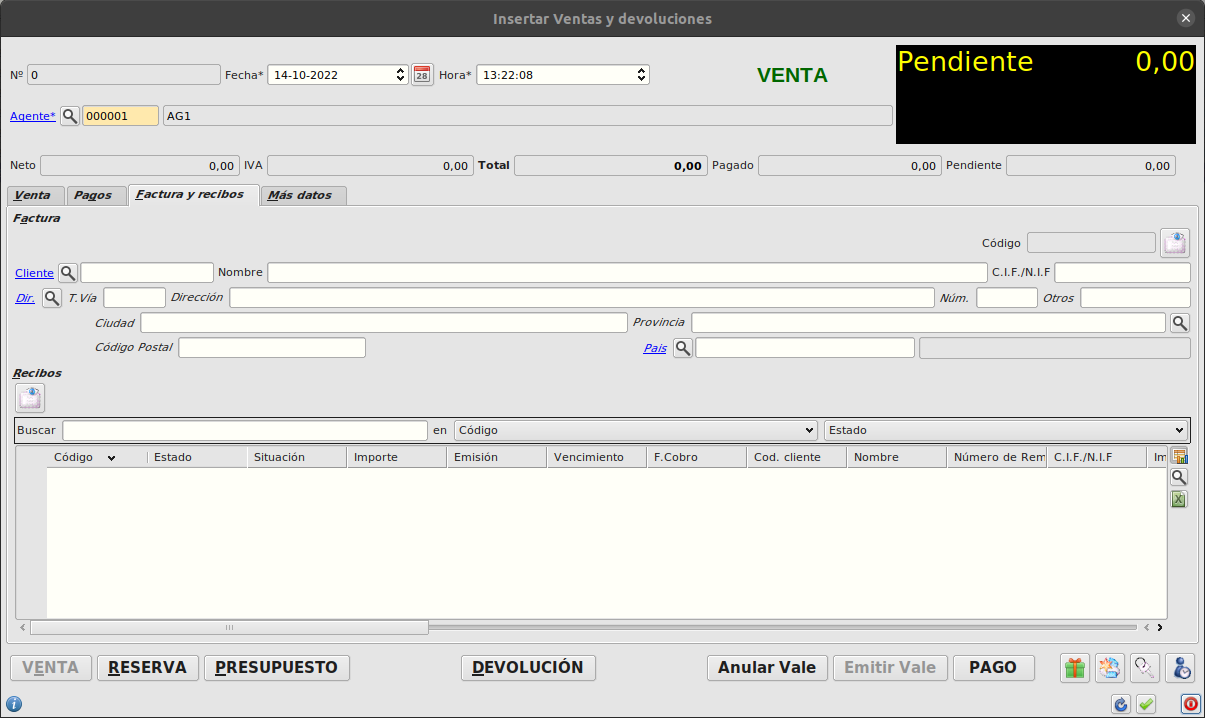Open country lookup magnifier next to País

click(683, 348)
